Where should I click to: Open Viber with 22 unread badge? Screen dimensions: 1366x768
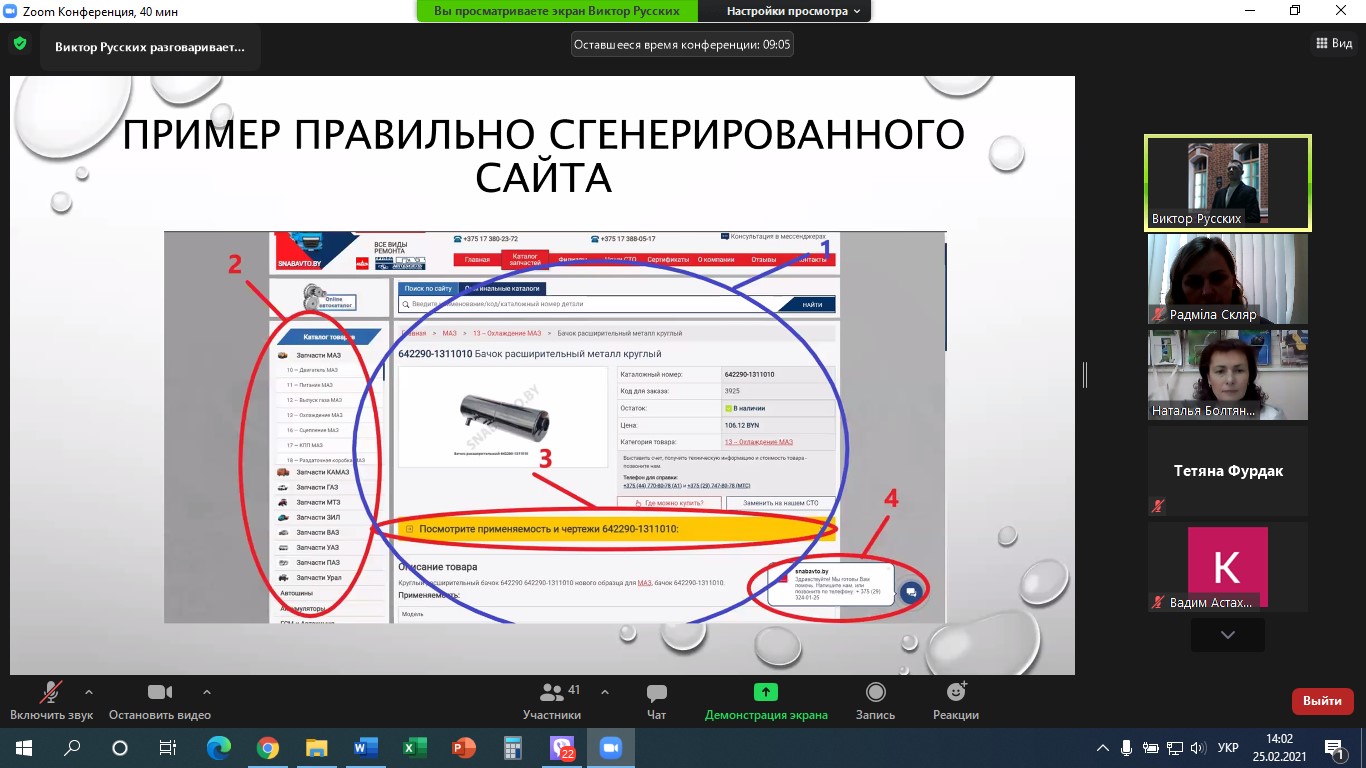pyautogui.click(x=561, y=747)
